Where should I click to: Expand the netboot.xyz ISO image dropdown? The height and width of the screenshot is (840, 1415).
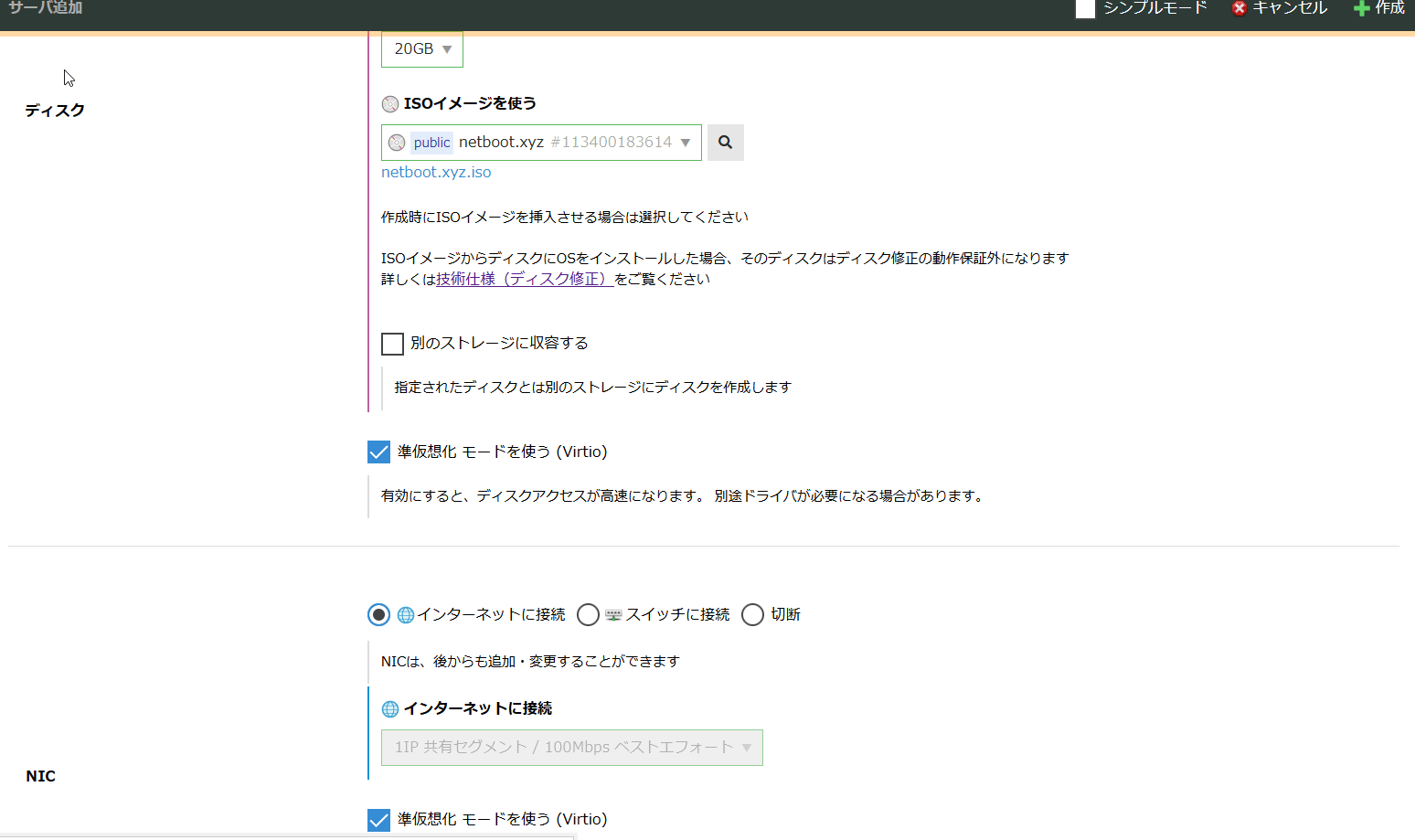pos(685,142)
